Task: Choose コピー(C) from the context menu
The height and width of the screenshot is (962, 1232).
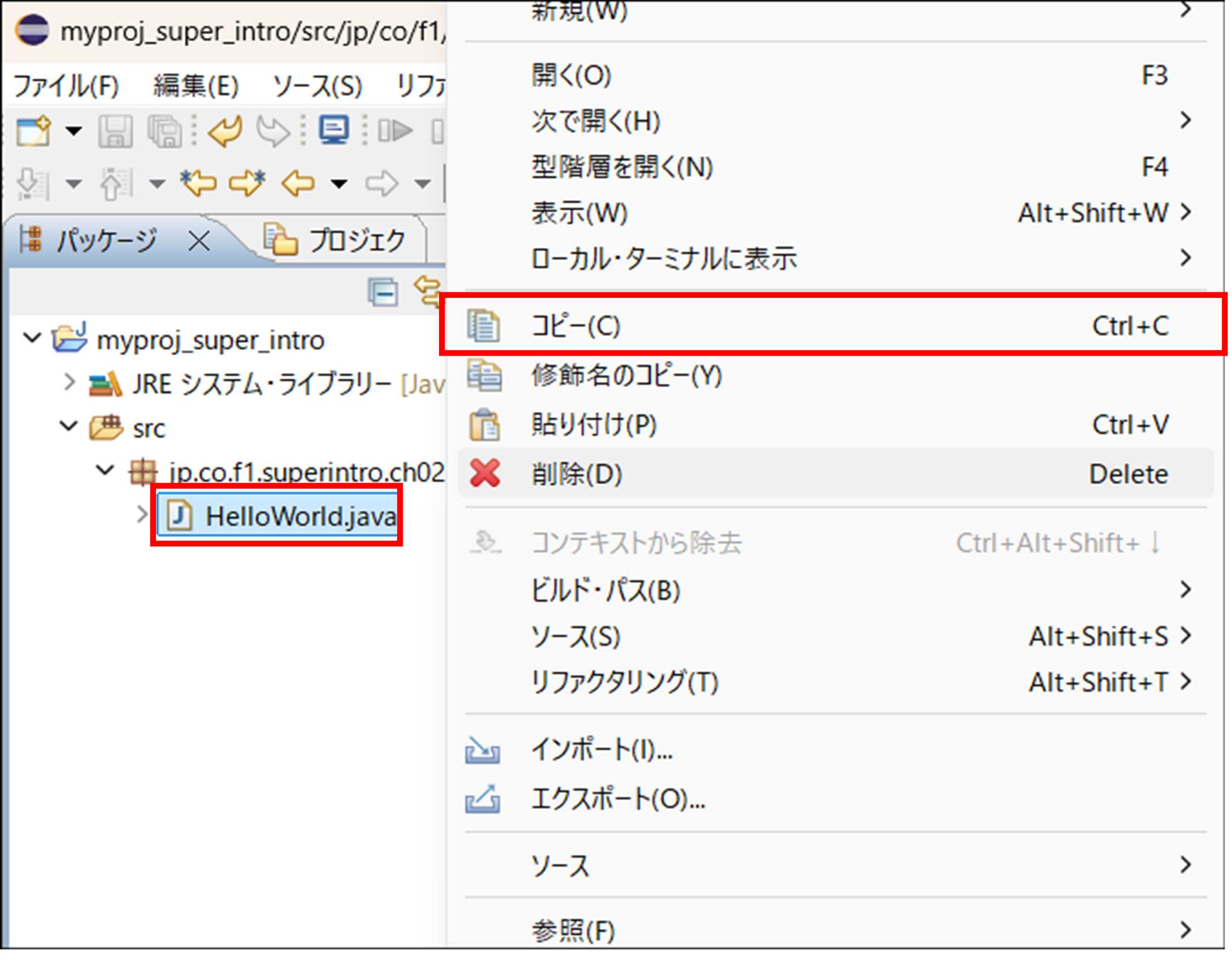Action: tap(575, 326)
